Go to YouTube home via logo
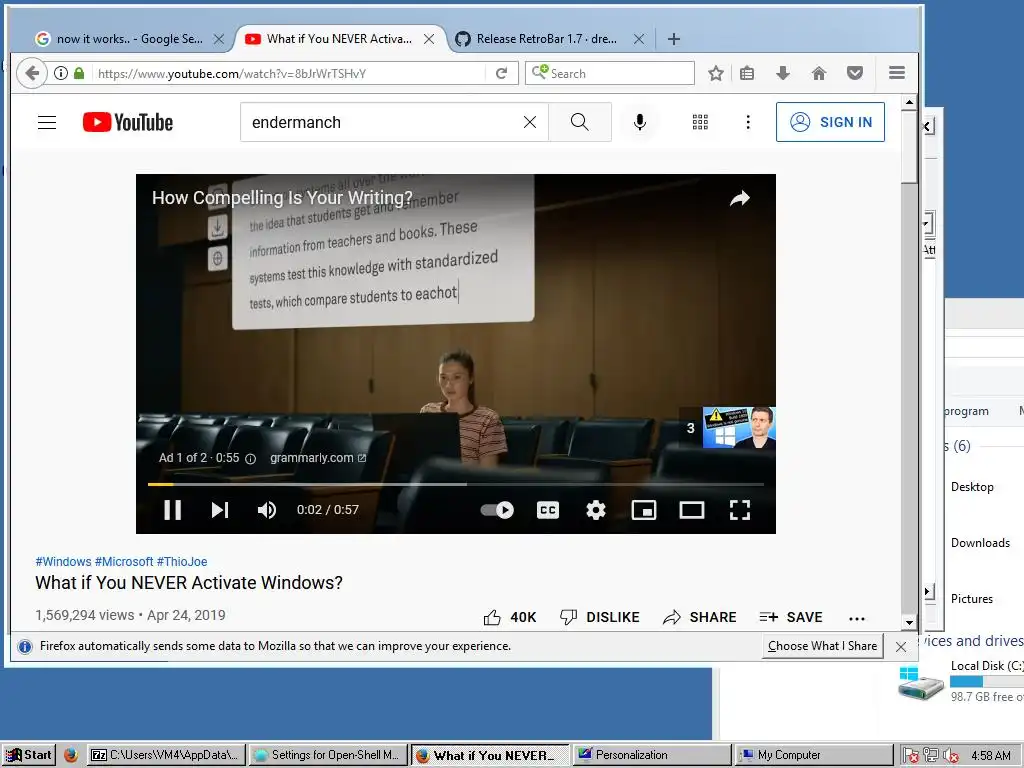Viewport: 1024px width, 768px height. pyautogui.click(x=128, y=122)
